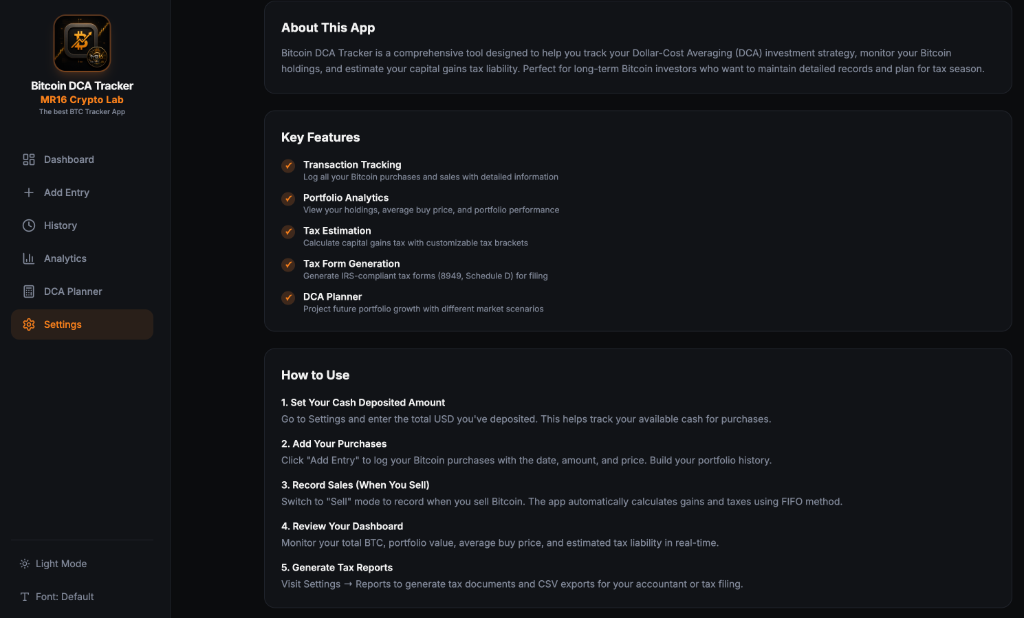Click the 'Generate Tax Reports' step heading
Screen dimensions: 1024x618
click(x=337, y=567)
